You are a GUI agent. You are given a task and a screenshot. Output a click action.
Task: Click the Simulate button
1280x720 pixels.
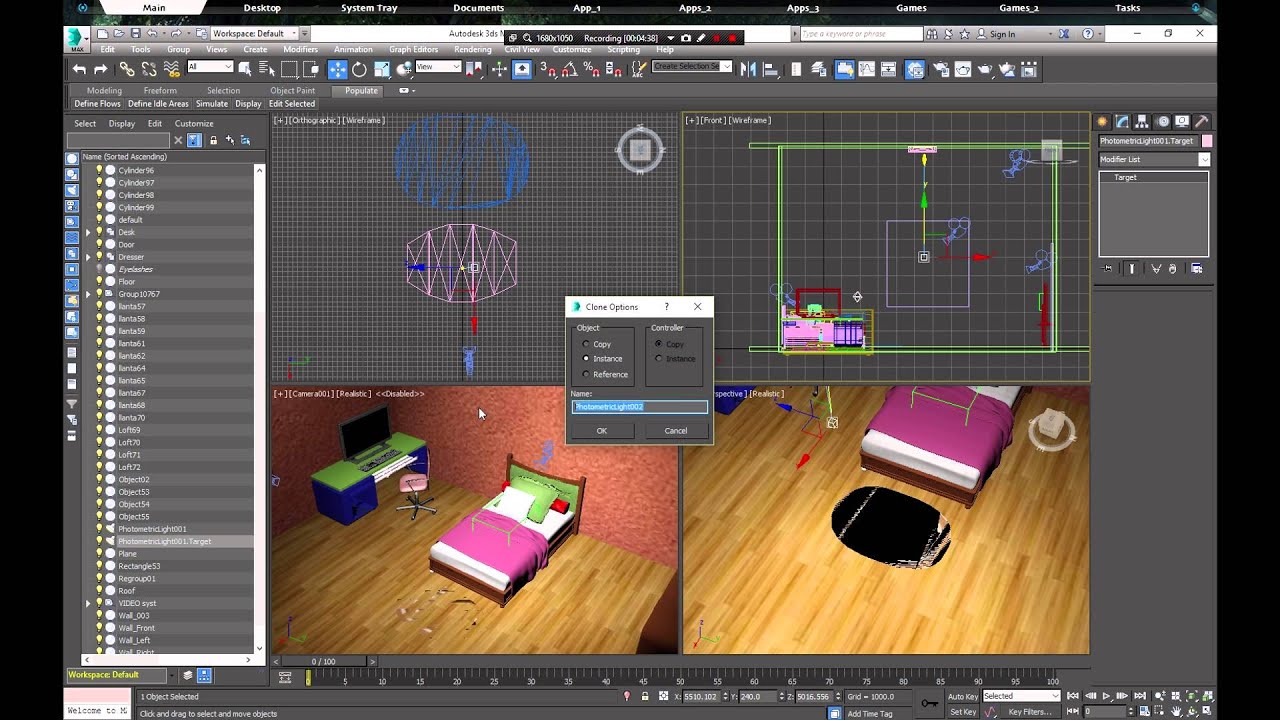pos(212,104)
